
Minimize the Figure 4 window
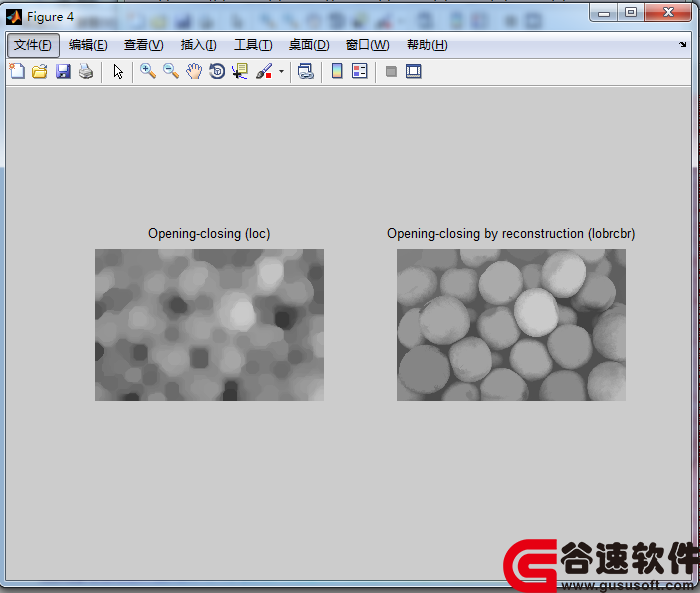click(604, 13)
